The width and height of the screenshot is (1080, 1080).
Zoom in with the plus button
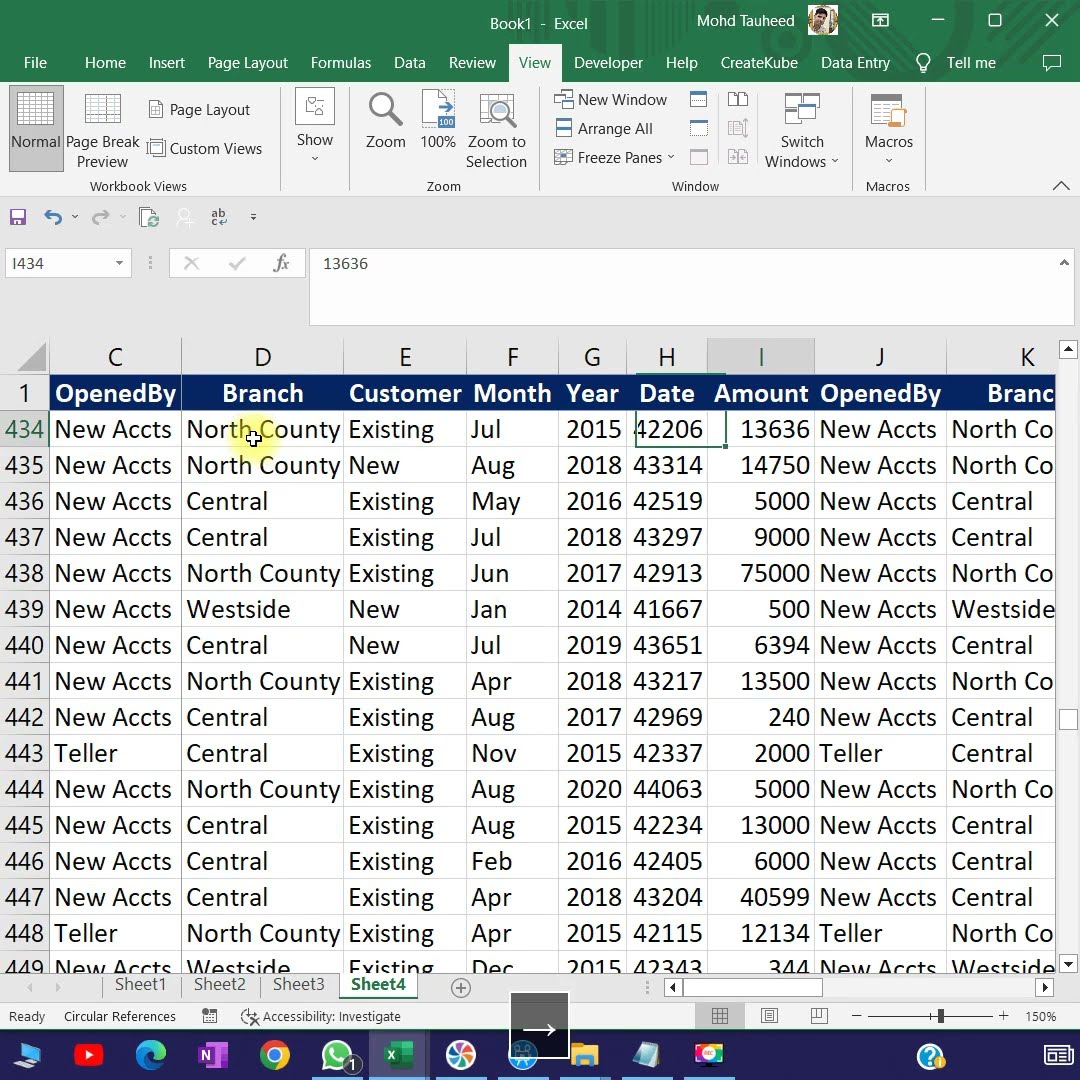[1004, 1016]
